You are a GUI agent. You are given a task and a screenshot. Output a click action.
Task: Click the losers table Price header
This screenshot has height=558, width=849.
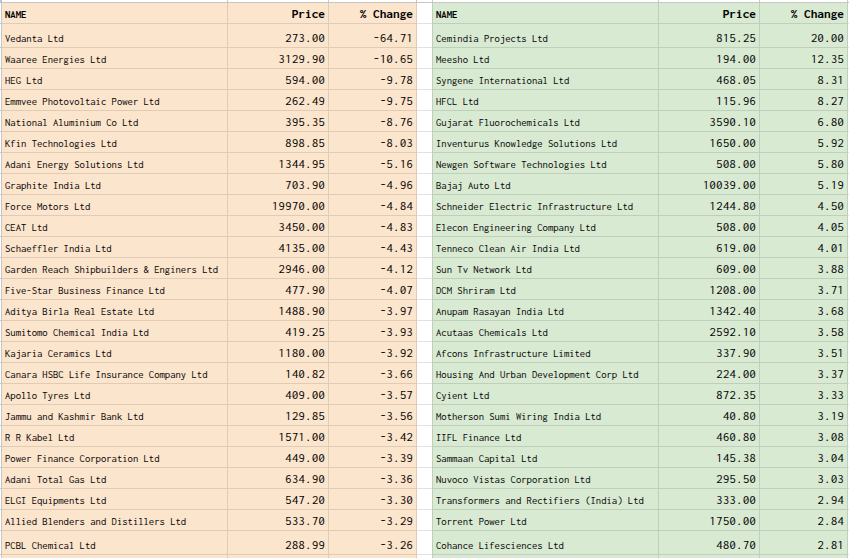point(278,14)
